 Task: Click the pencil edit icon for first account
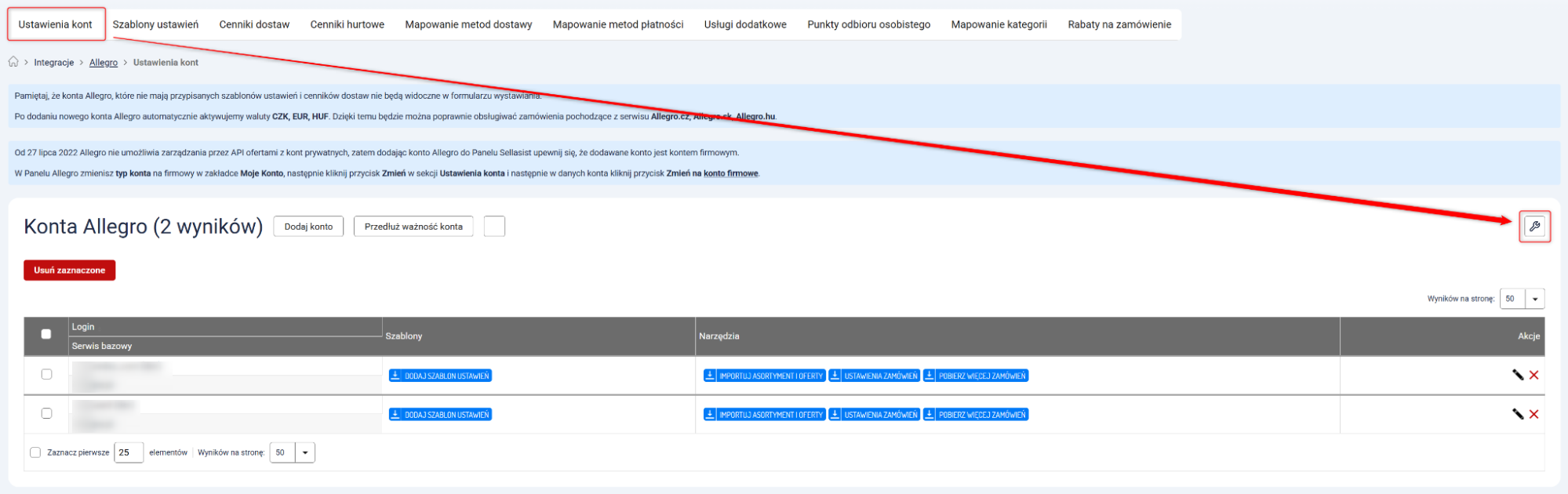[1517, 375]
